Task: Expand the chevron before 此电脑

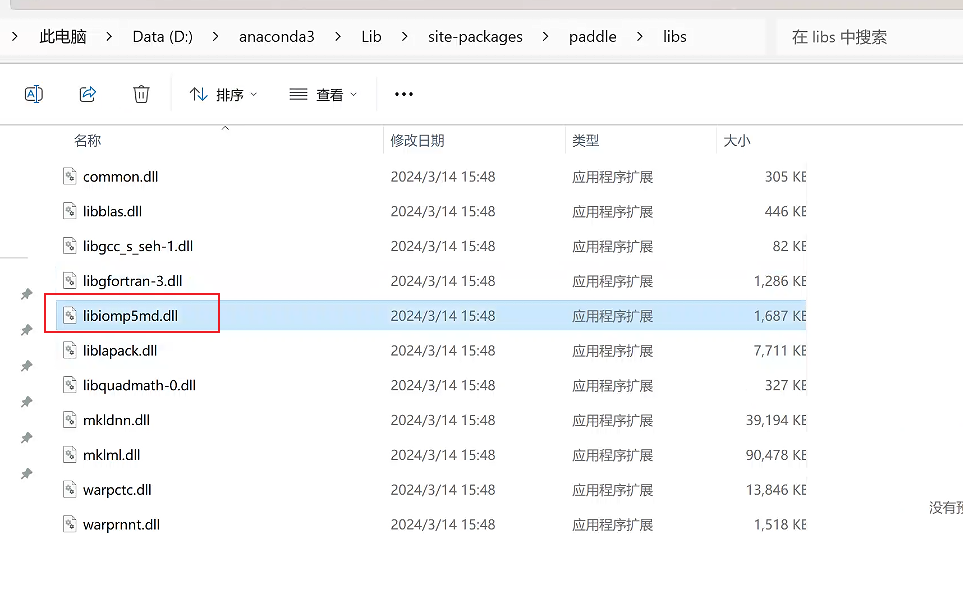Action: (15, 37)
